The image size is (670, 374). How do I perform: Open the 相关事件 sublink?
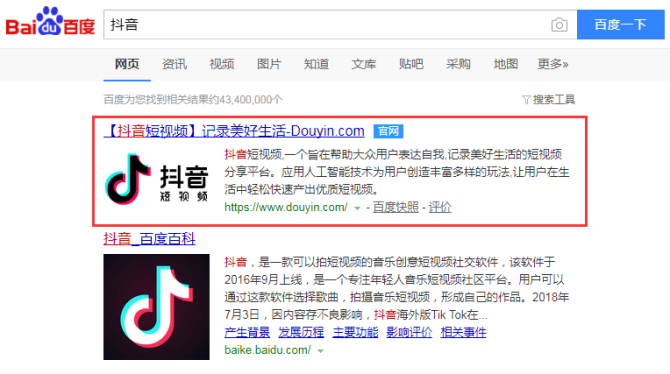click(x=464, y=332)
